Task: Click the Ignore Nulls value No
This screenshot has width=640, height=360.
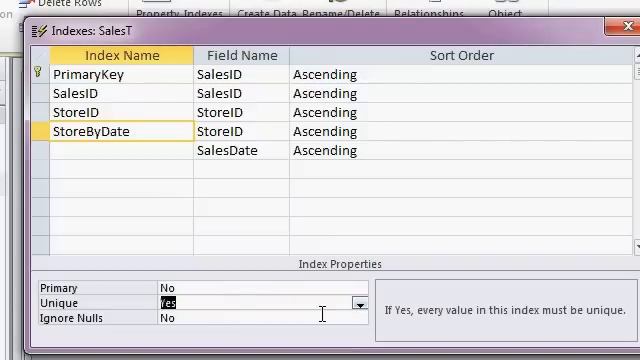Action: pyautogui.click(x=262, y=318)
